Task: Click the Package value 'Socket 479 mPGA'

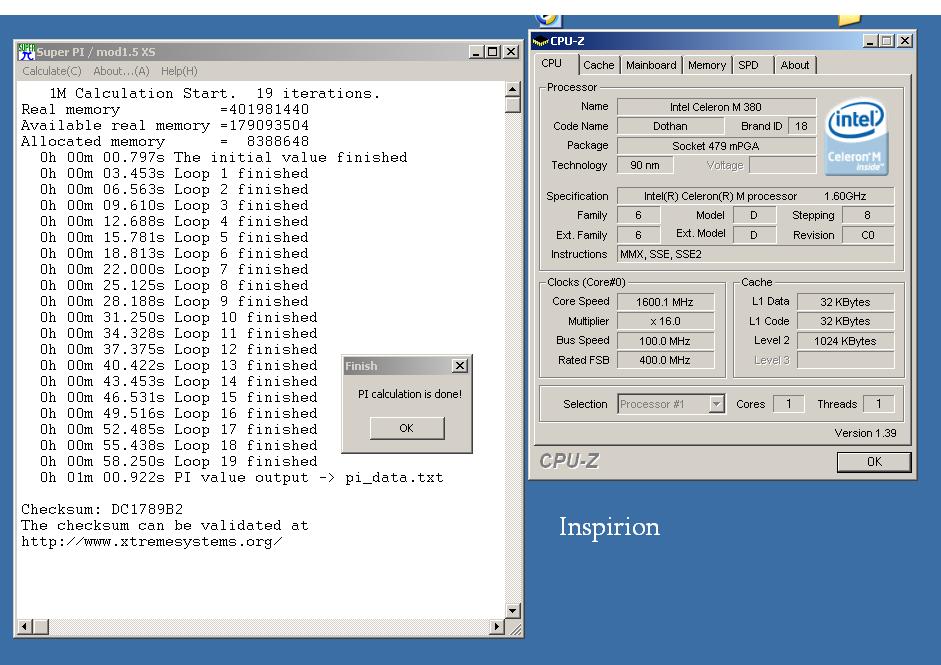Action: point(716,146)
